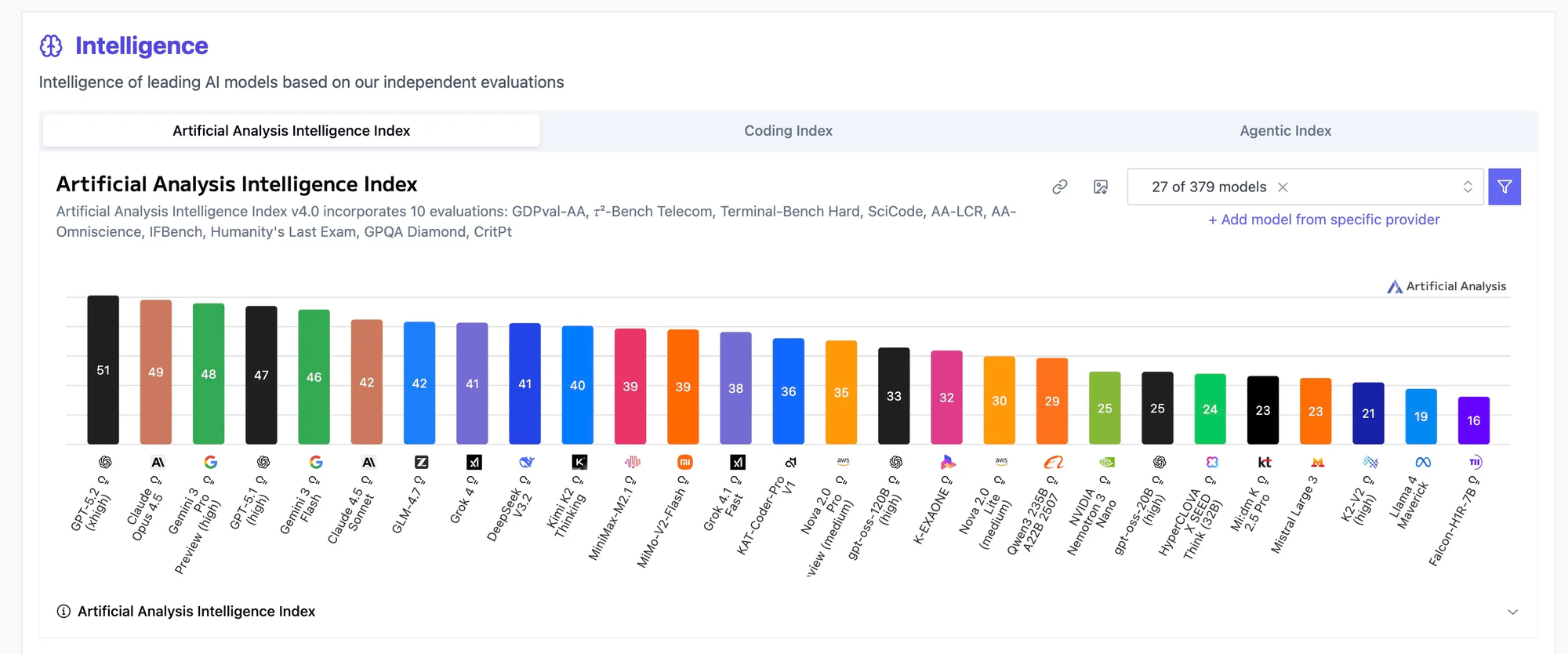Copy the chart link via chain icon
The image size is (1568, 654).
1060,187
